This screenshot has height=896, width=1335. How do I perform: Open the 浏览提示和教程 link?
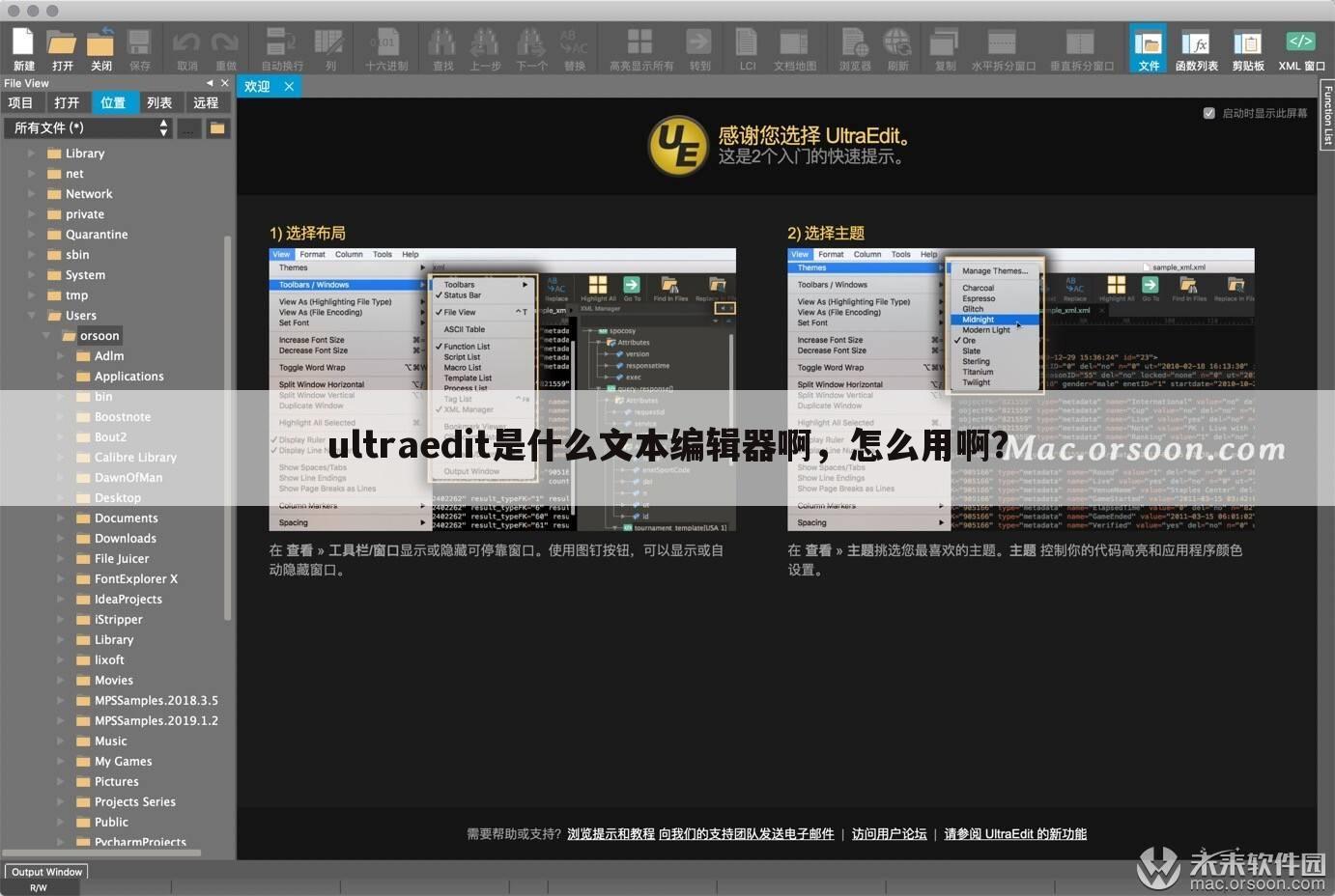(611, 834)
